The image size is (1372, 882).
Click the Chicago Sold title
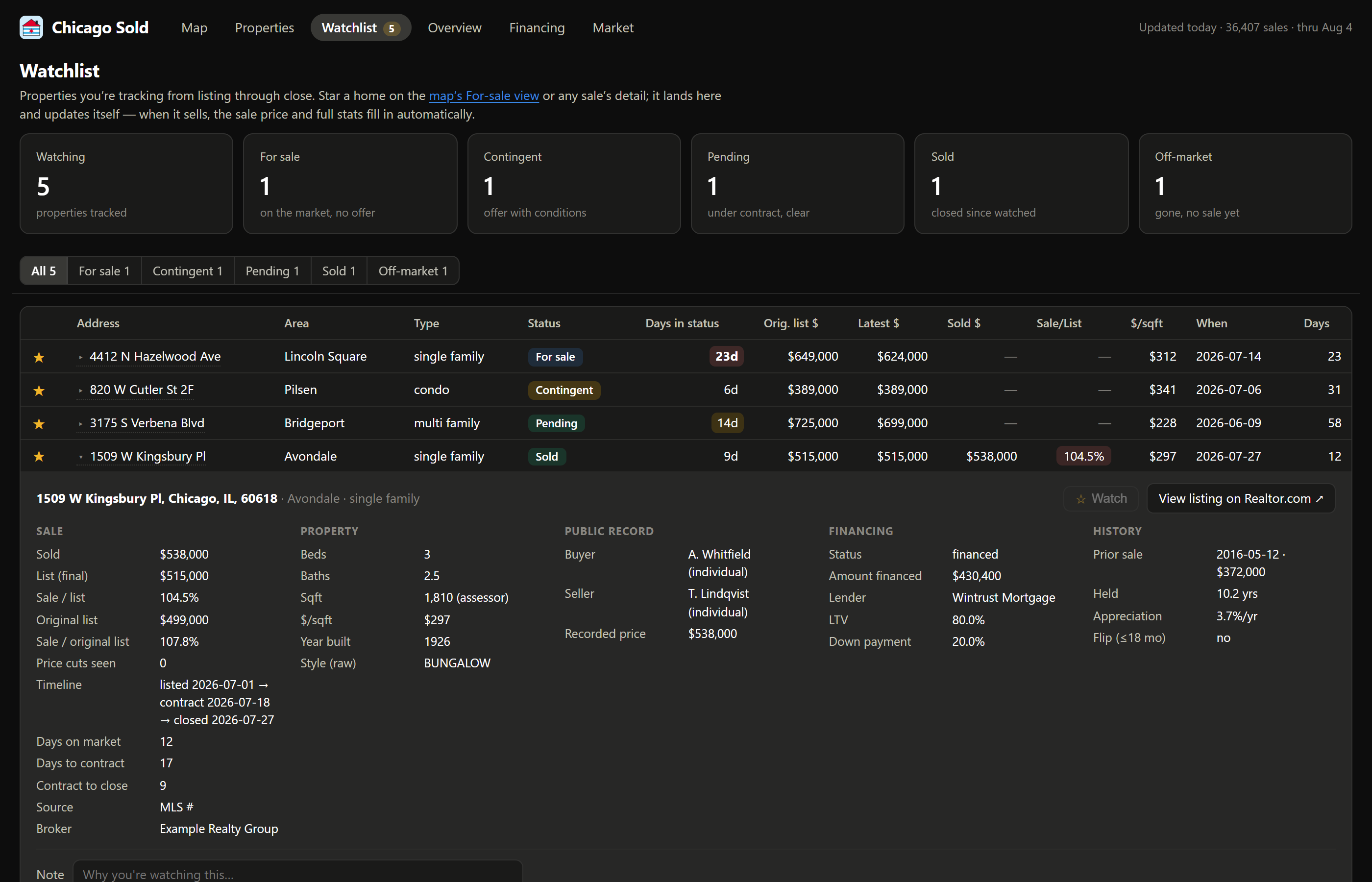(x=100, y=27)
